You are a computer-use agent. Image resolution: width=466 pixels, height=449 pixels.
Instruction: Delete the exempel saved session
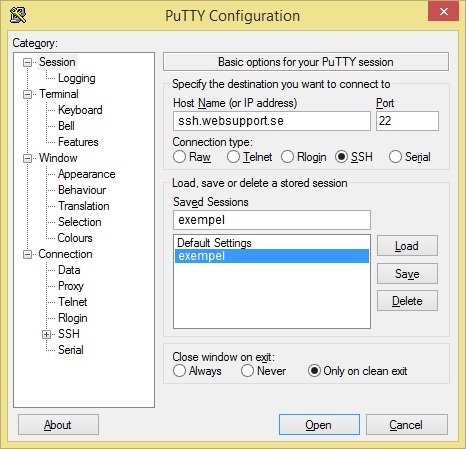point(407,301)
